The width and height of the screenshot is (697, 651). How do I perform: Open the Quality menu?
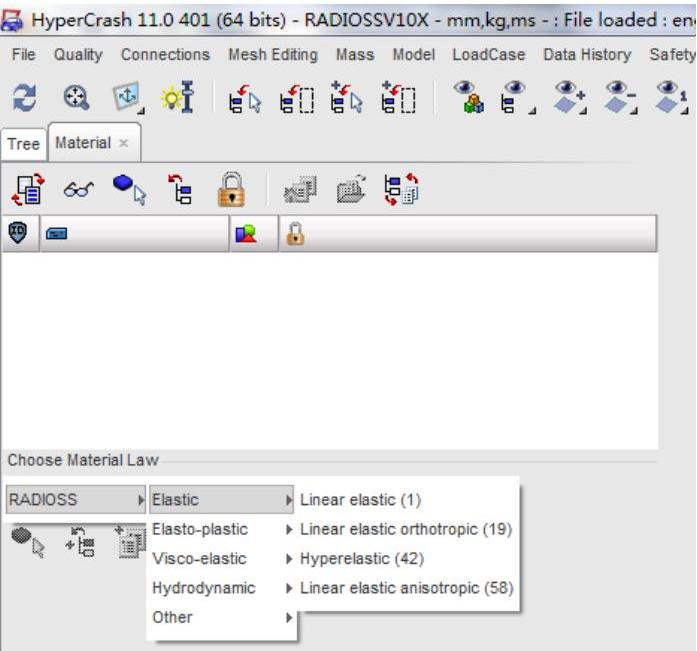coord(78,55)
